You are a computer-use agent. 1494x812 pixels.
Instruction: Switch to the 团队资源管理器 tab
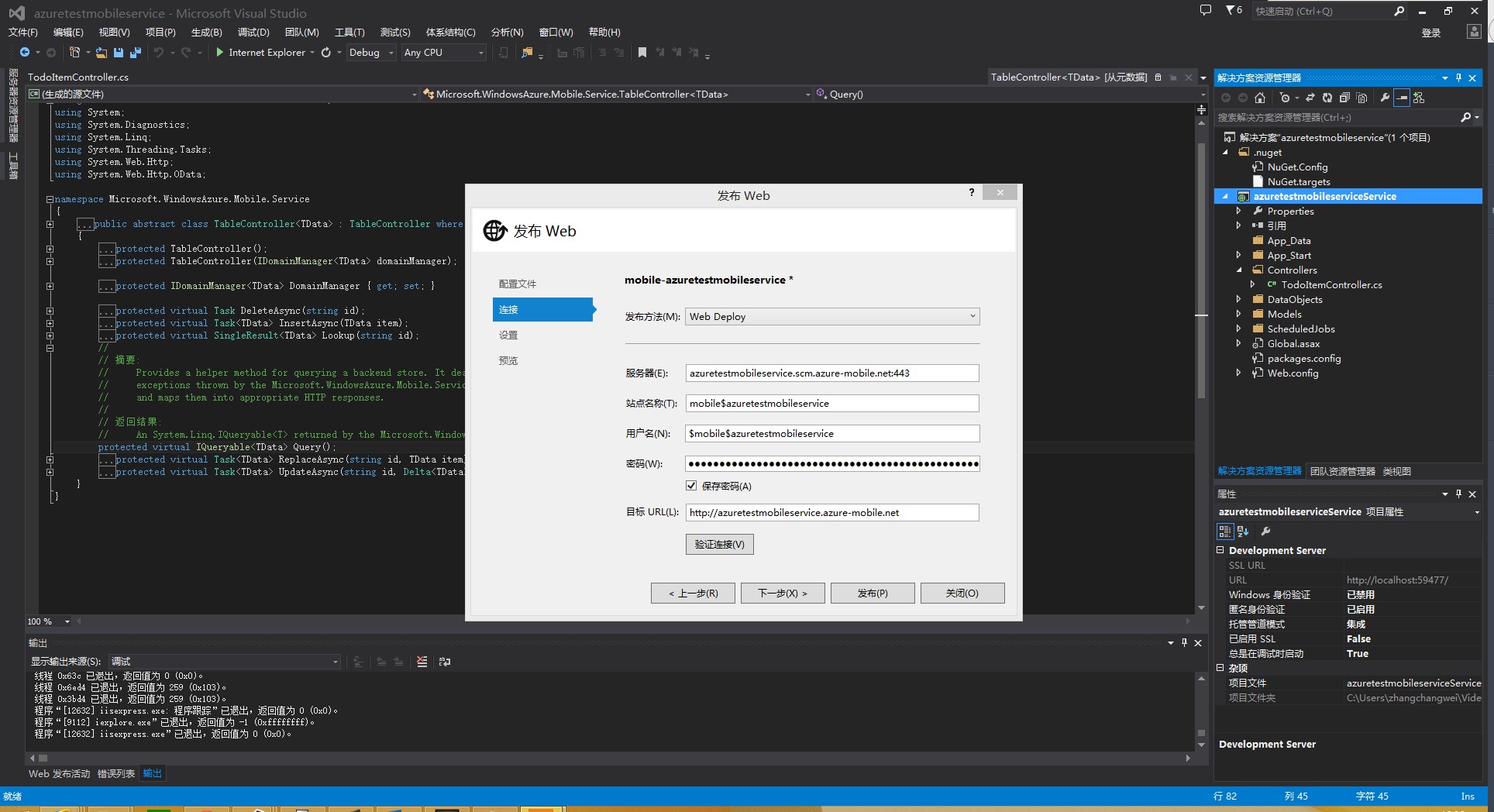[x=1342, y=471]
